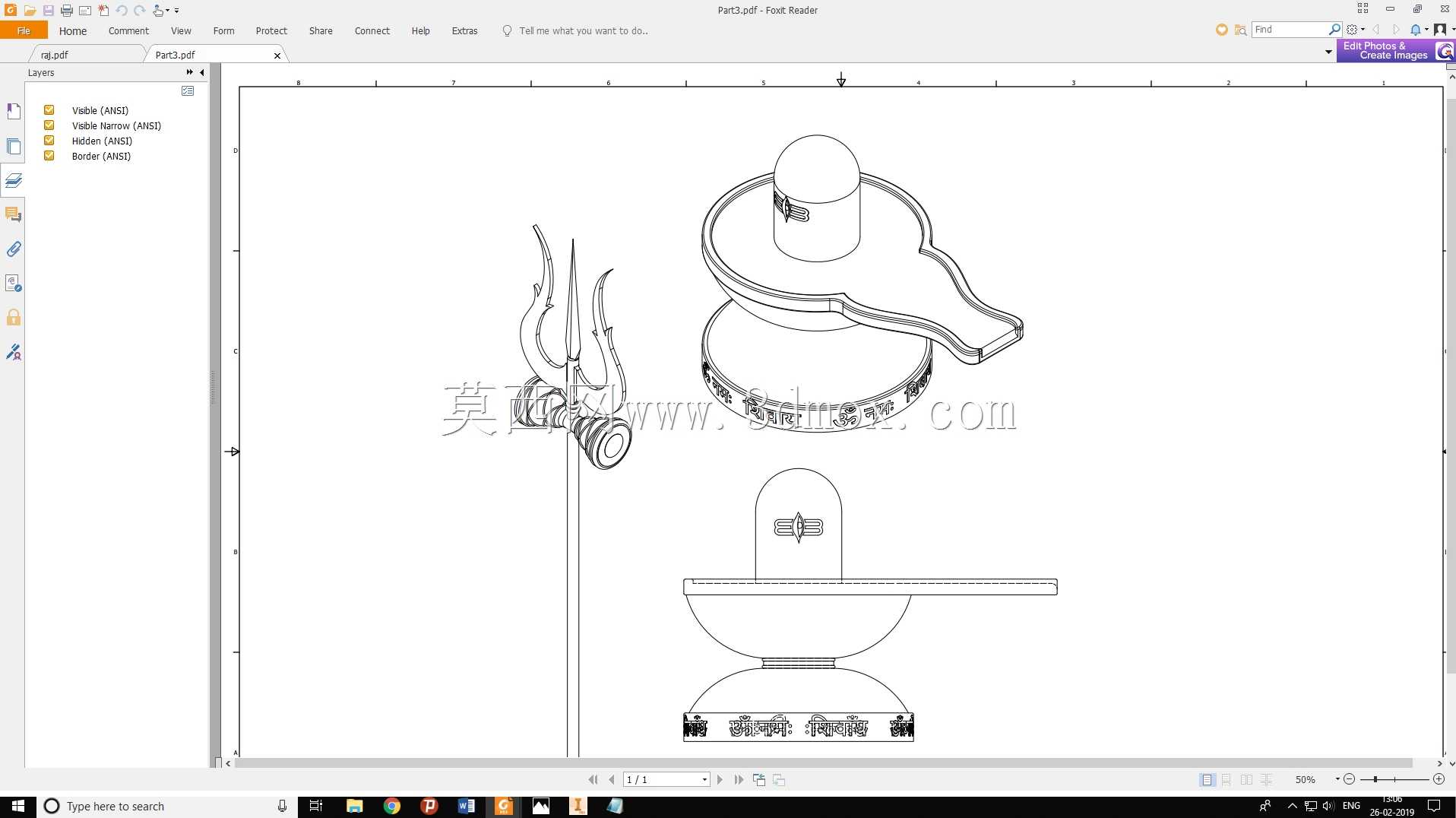The image size is (1456, 818).
Task: Click the Tell me what you want to do box
Action: point(583,31)
